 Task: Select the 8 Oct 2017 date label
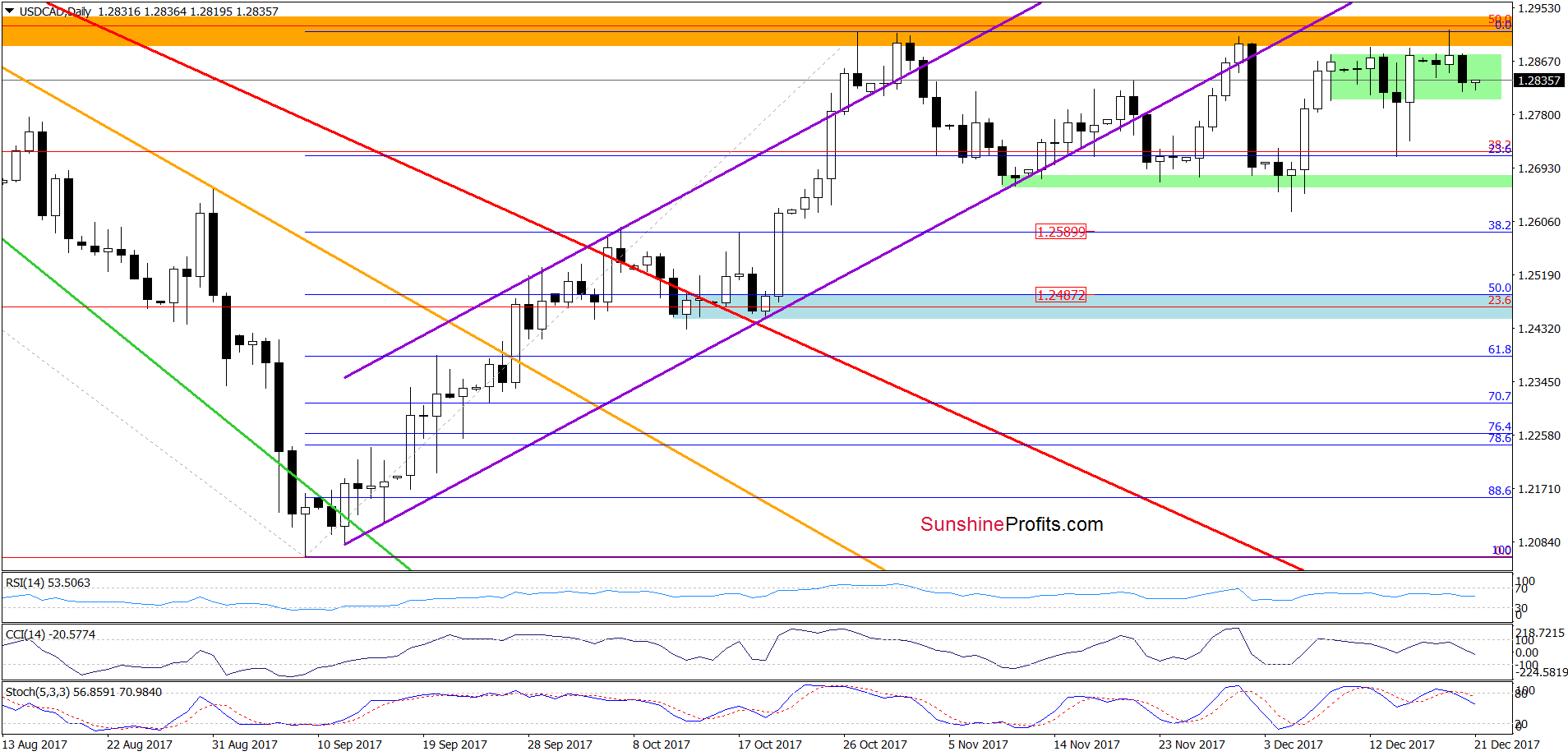coord(662,744)
